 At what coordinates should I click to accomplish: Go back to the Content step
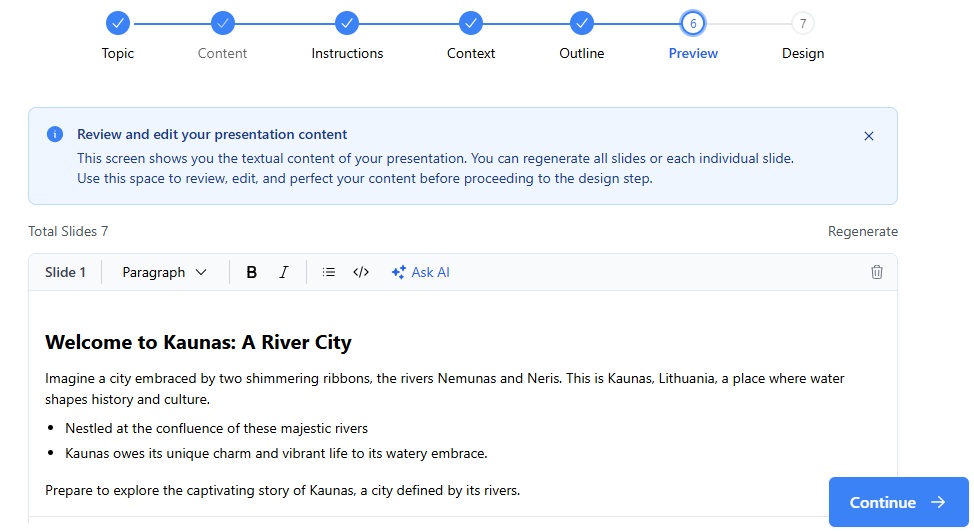(x=223, y=22)
